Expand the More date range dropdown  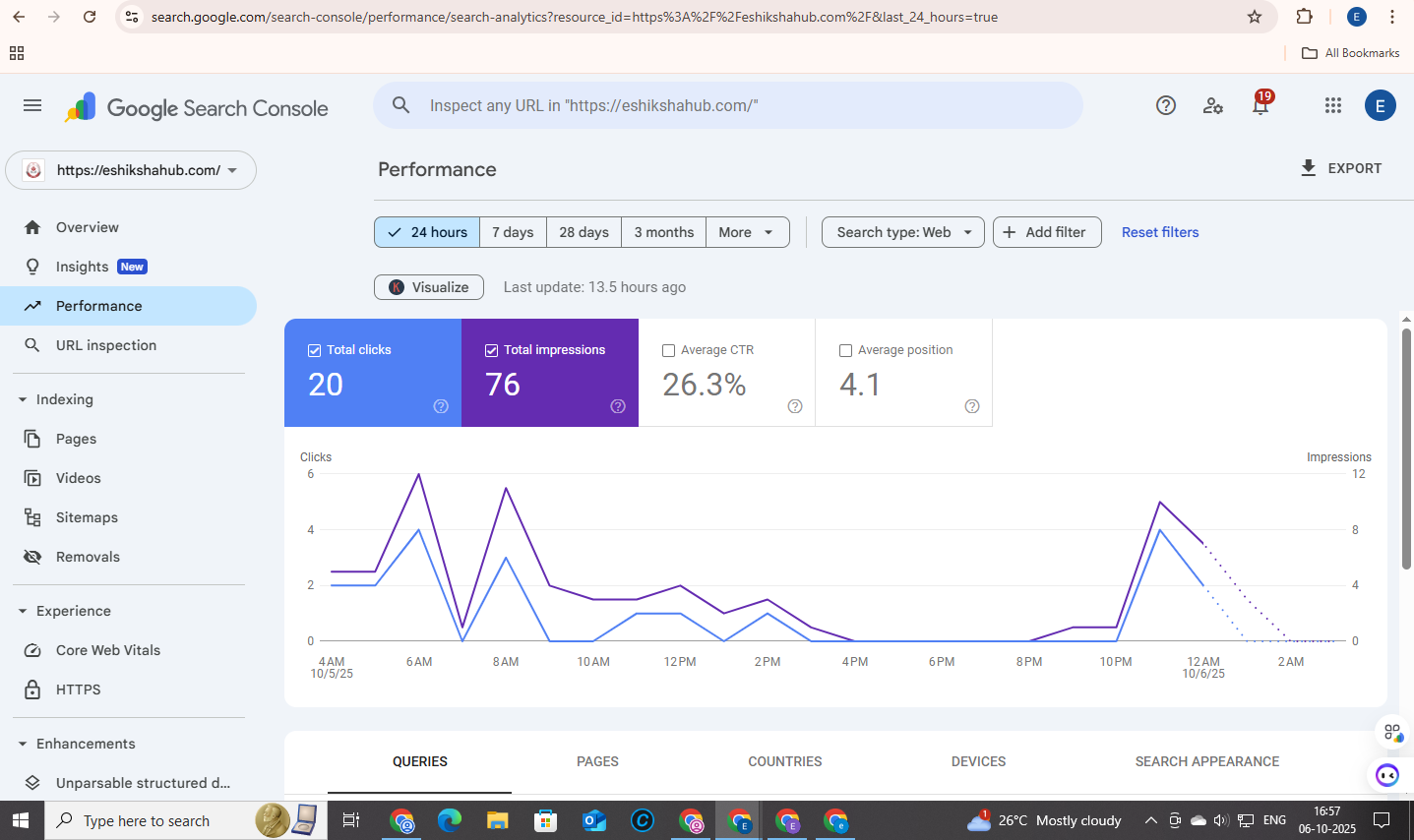[747, 232]
